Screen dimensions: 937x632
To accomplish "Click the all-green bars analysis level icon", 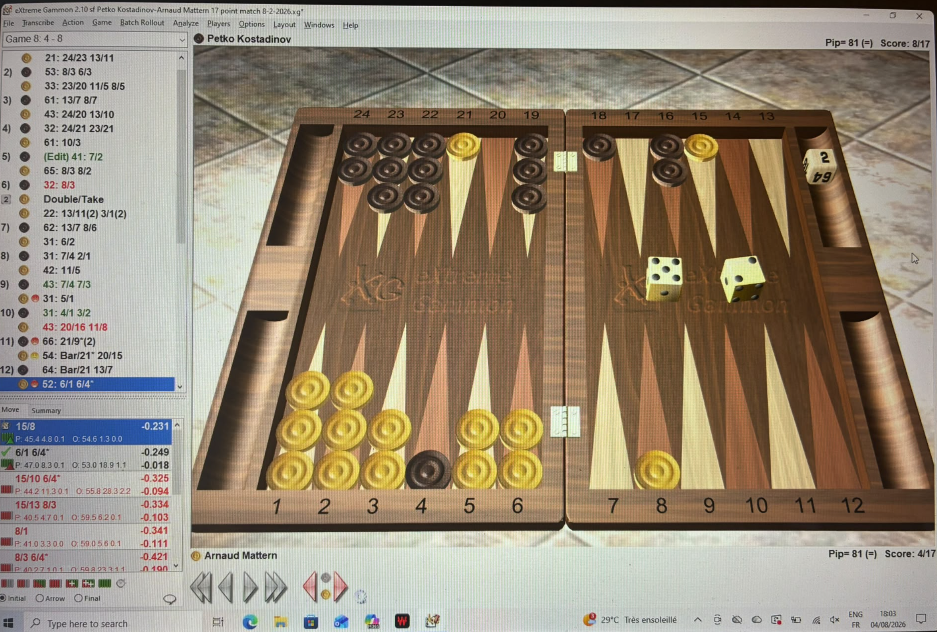I will click(x=104, y=583).
